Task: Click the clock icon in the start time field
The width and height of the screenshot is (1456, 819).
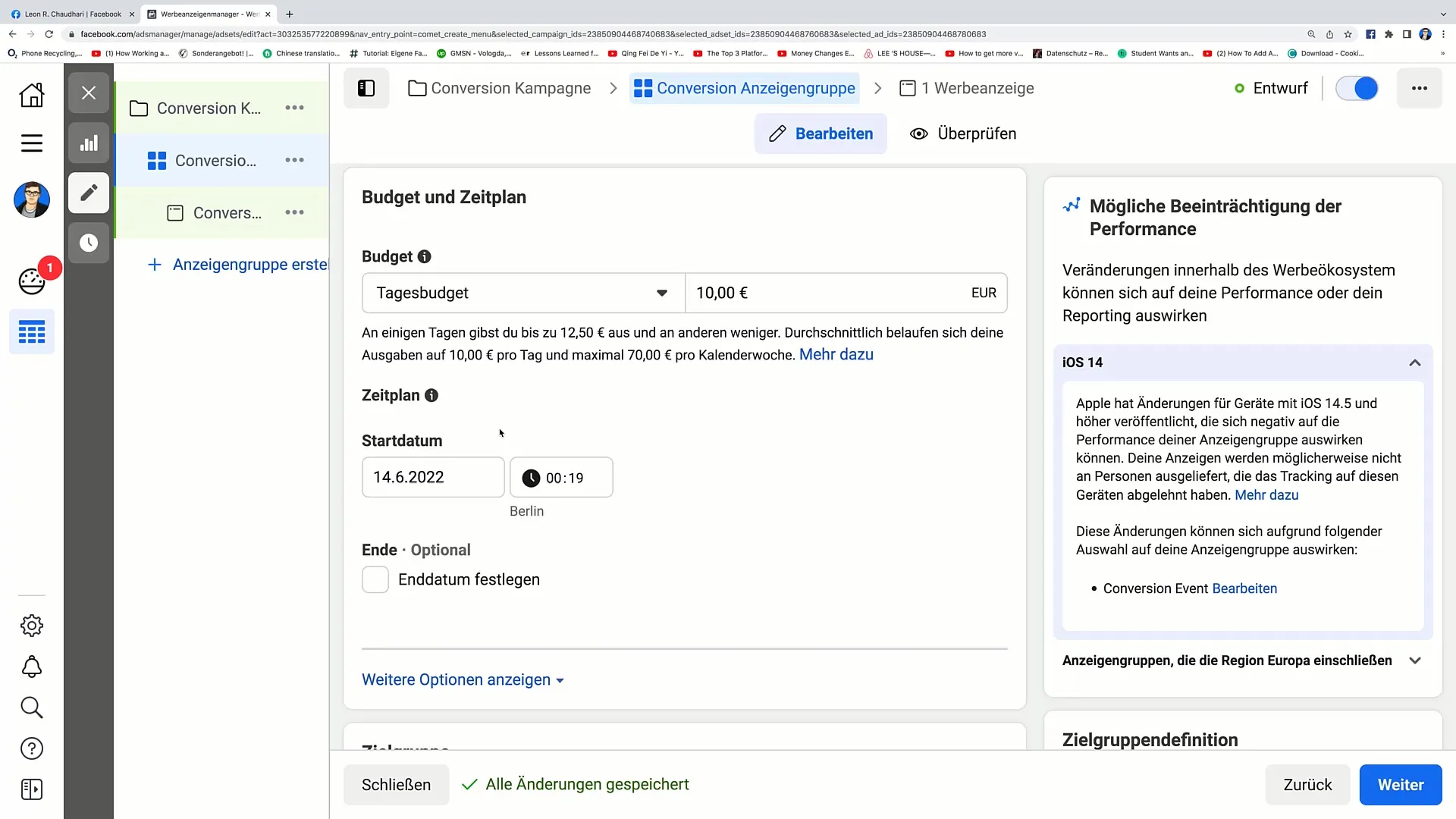Action: pyautogui.click(x=531, y=478)
